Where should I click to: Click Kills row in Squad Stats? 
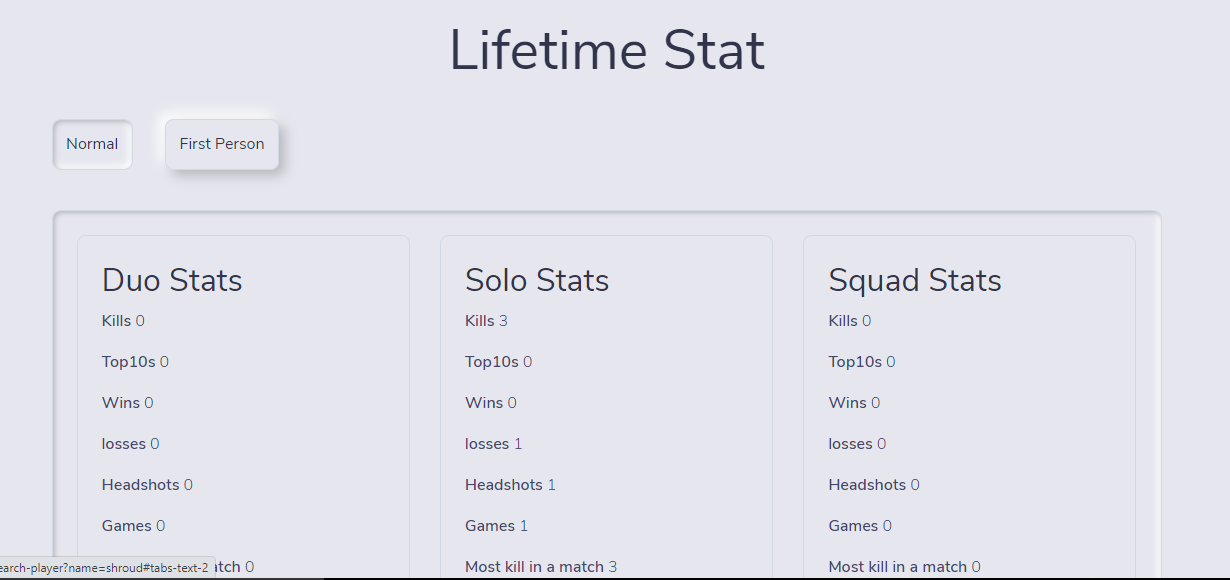click(x=849, y=321)
